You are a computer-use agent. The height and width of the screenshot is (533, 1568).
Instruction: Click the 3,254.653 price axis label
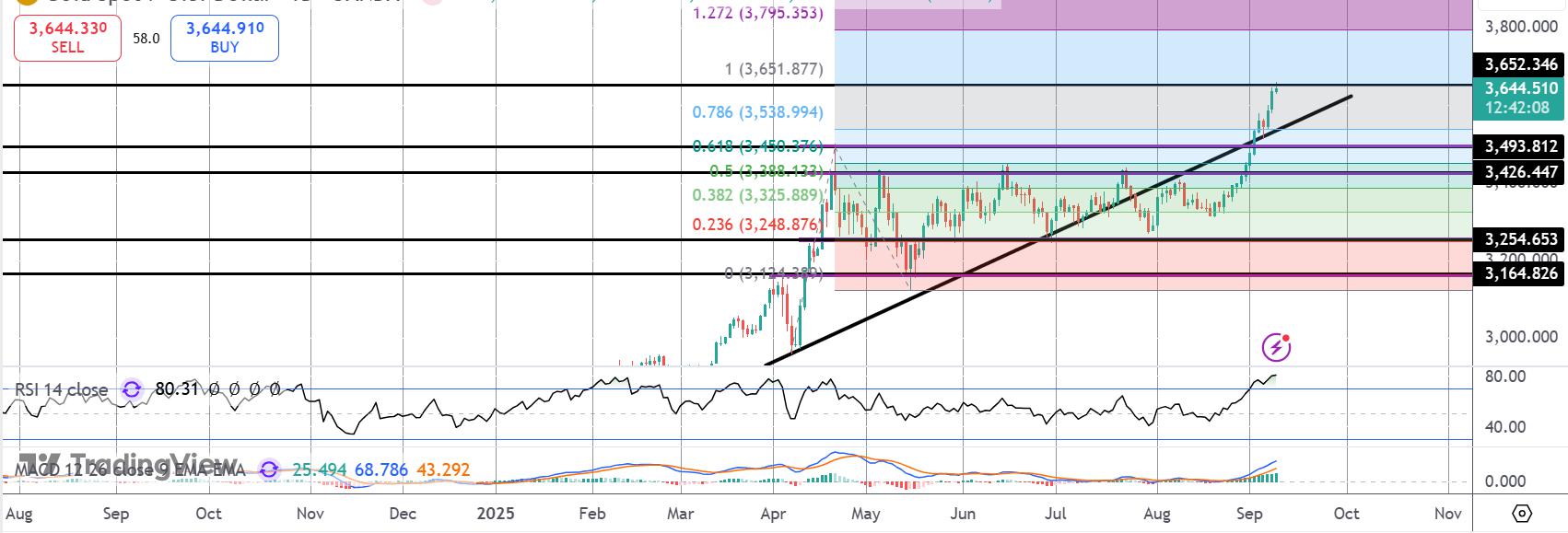pos(1520,239)
